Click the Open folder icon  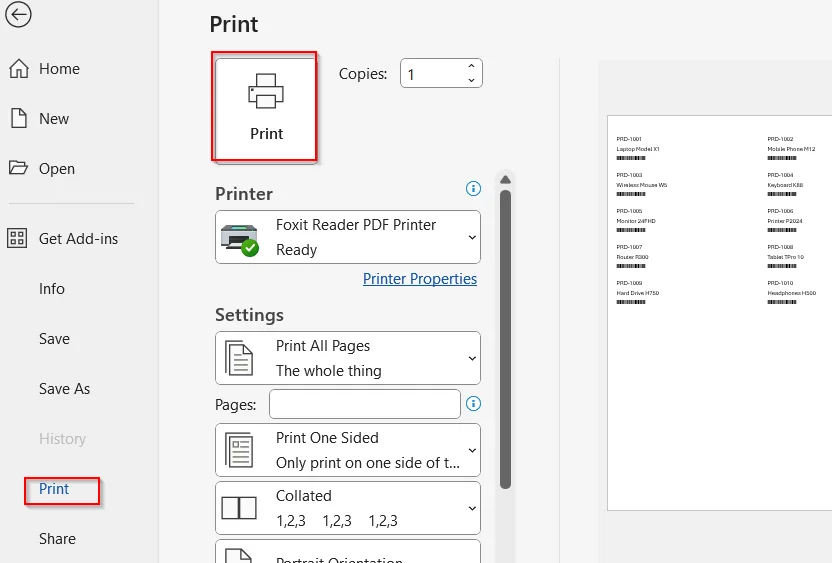(x=18, y=168)
